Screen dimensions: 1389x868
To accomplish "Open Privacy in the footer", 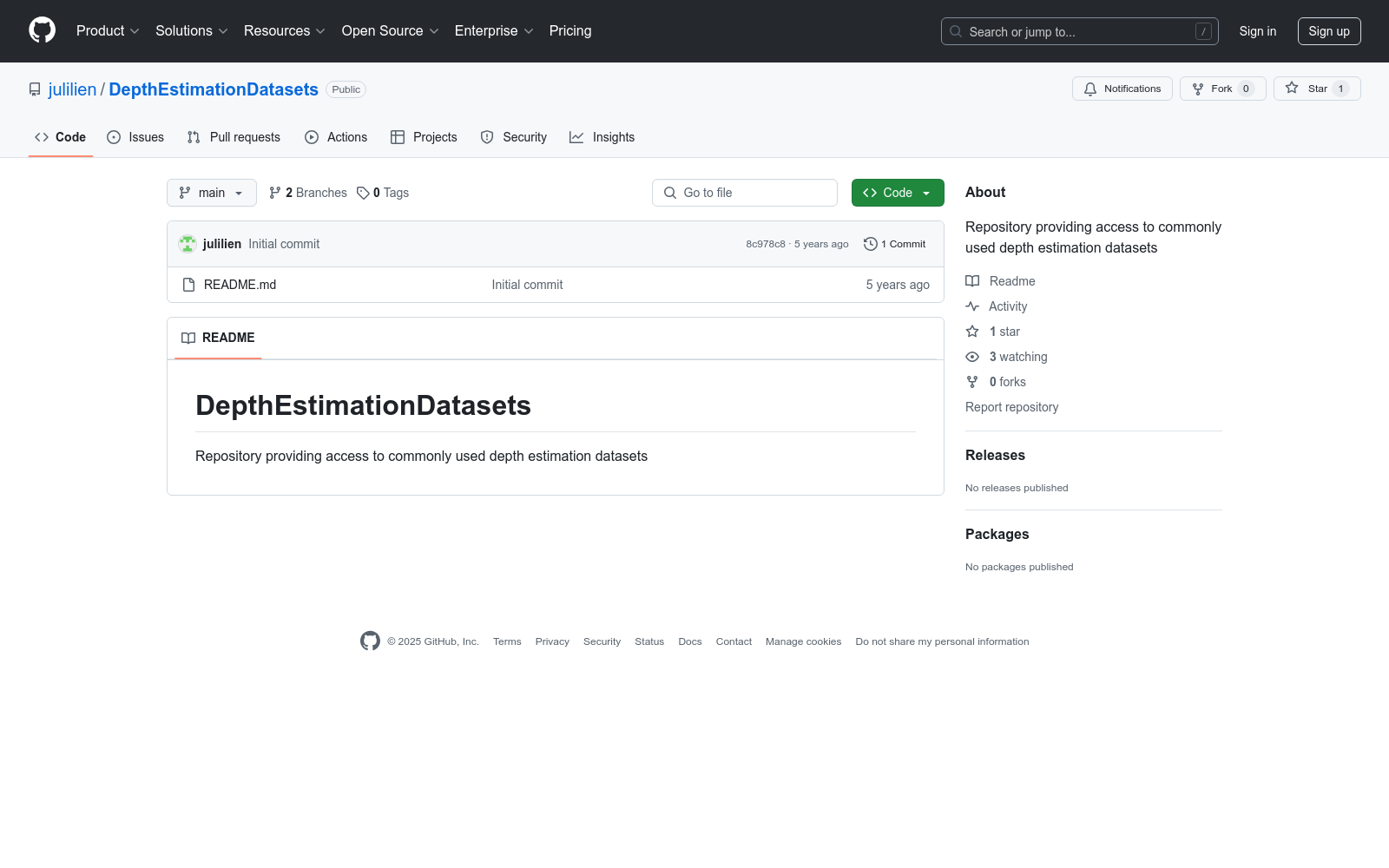I will point(552,641).
